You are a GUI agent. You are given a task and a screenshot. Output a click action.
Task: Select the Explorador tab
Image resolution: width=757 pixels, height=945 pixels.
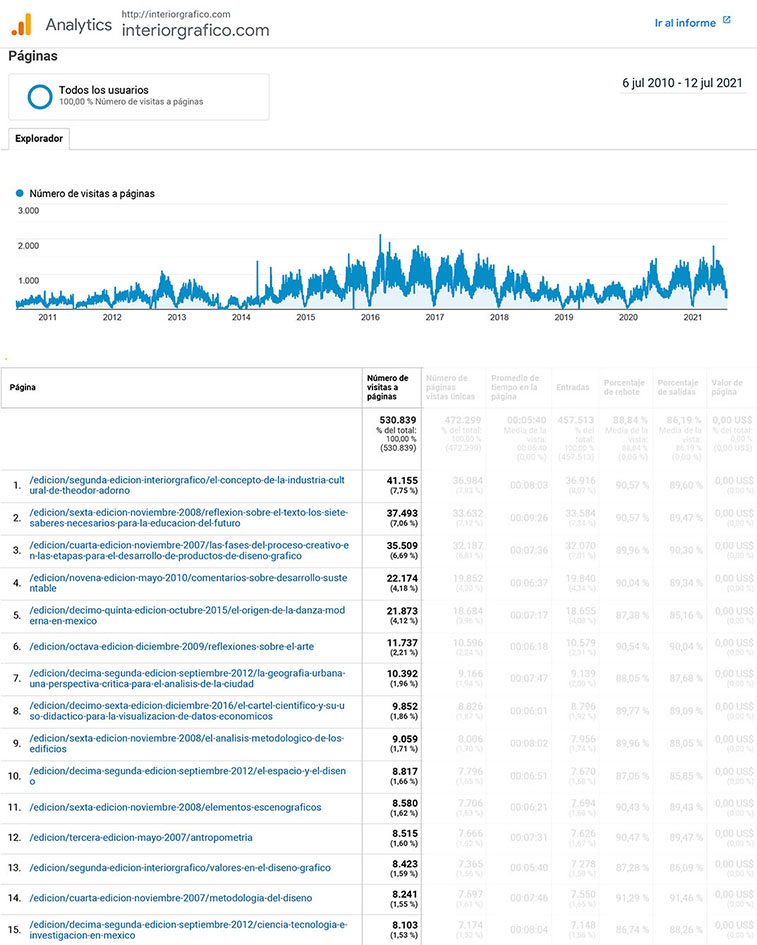[39, 139]
